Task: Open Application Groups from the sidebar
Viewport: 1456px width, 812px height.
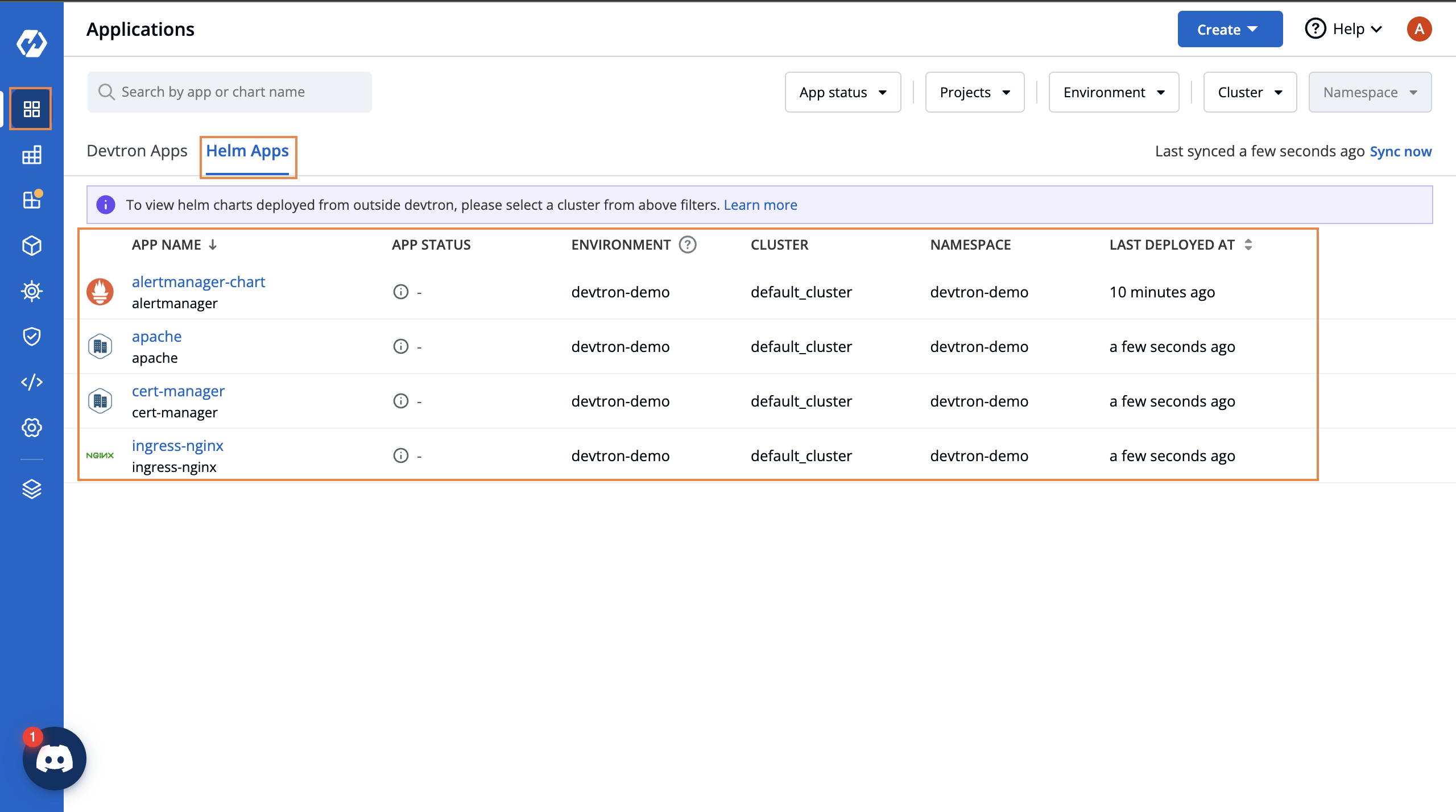Action: click(x=31, y=199)
